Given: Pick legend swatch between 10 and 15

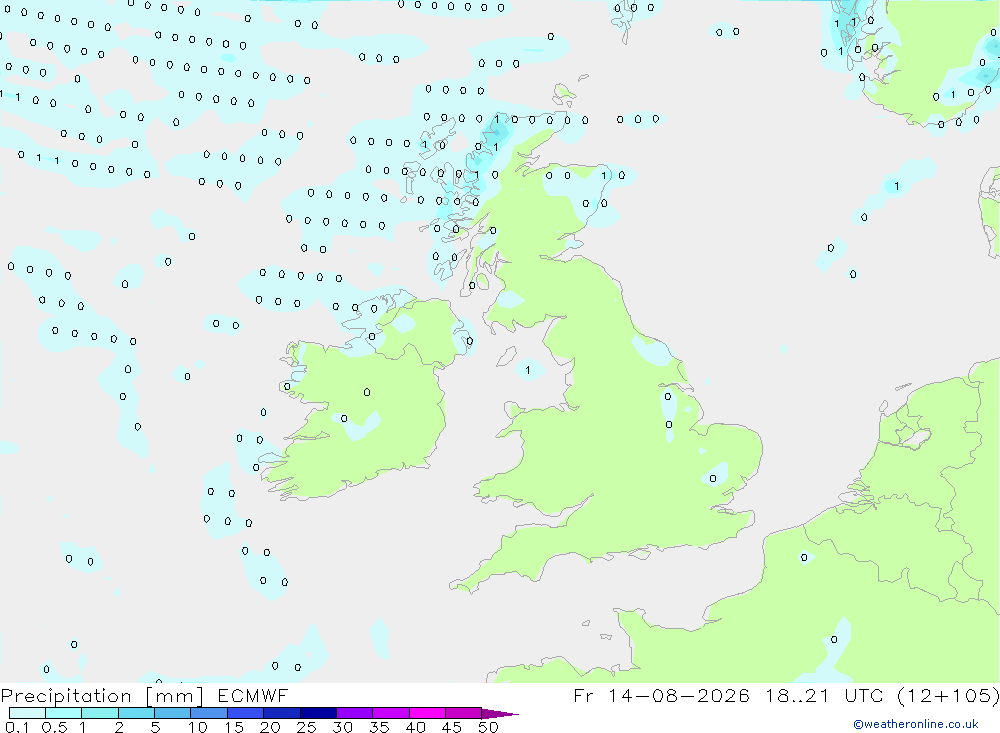Looking at the screenshot, I should pos(209,713).
